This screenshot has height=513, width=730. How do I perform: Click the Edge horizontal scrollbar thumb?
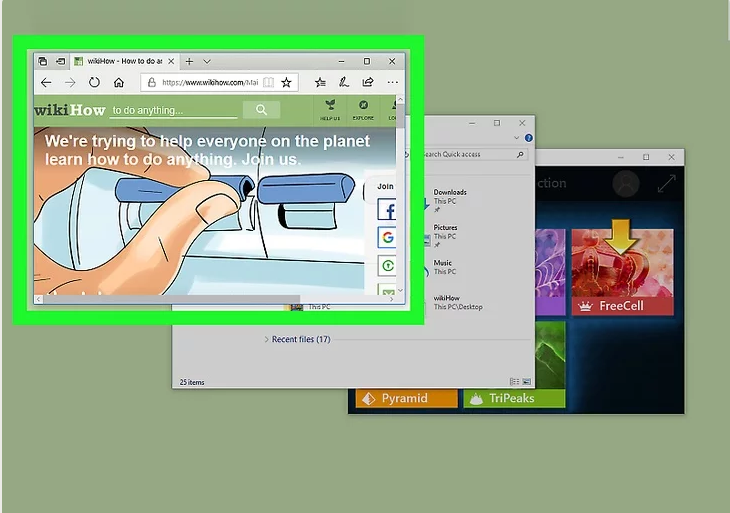[x=171, y=299]
